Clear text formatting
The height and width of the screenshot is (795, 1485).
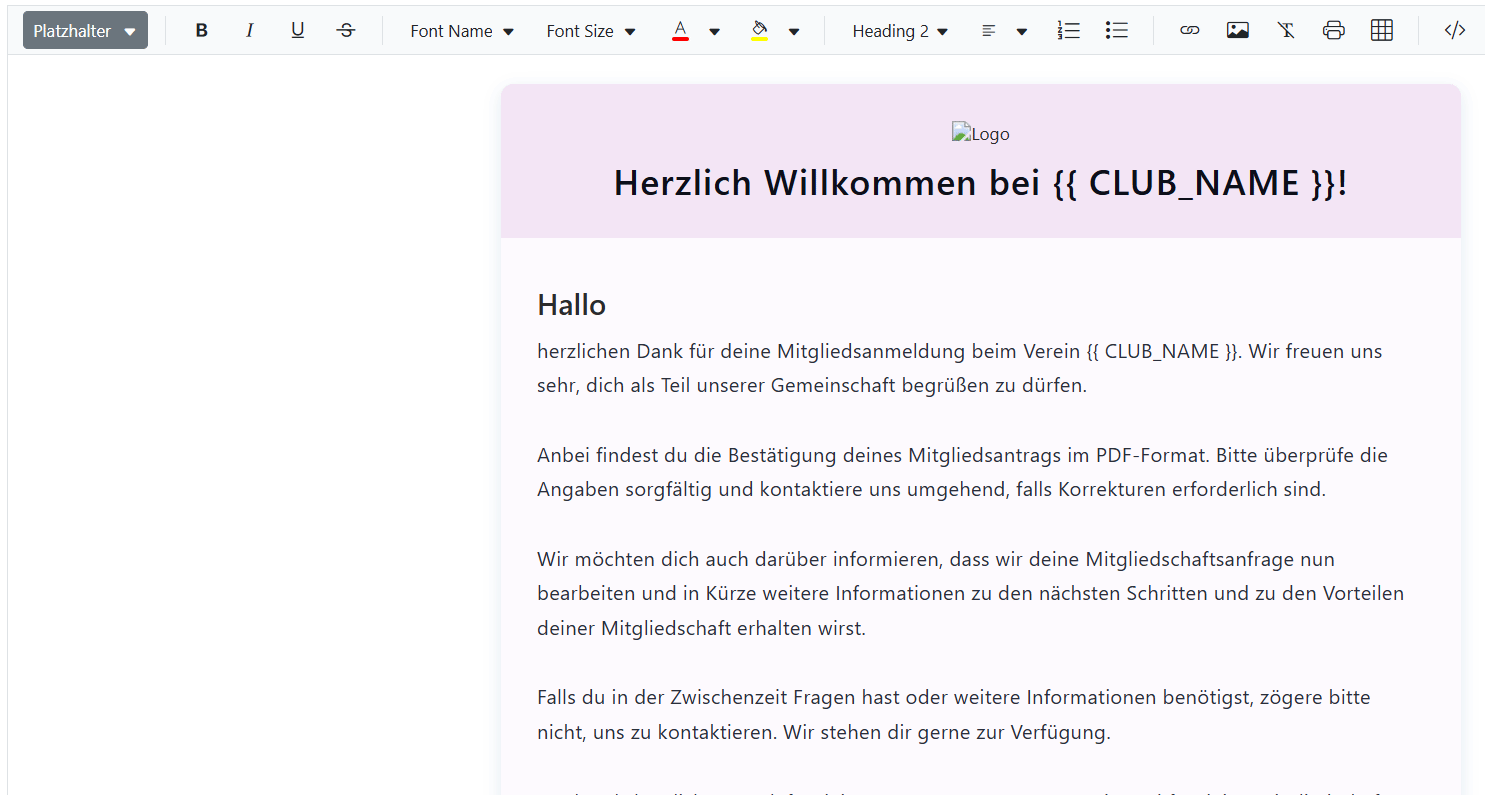click(x=1286, y=31)
